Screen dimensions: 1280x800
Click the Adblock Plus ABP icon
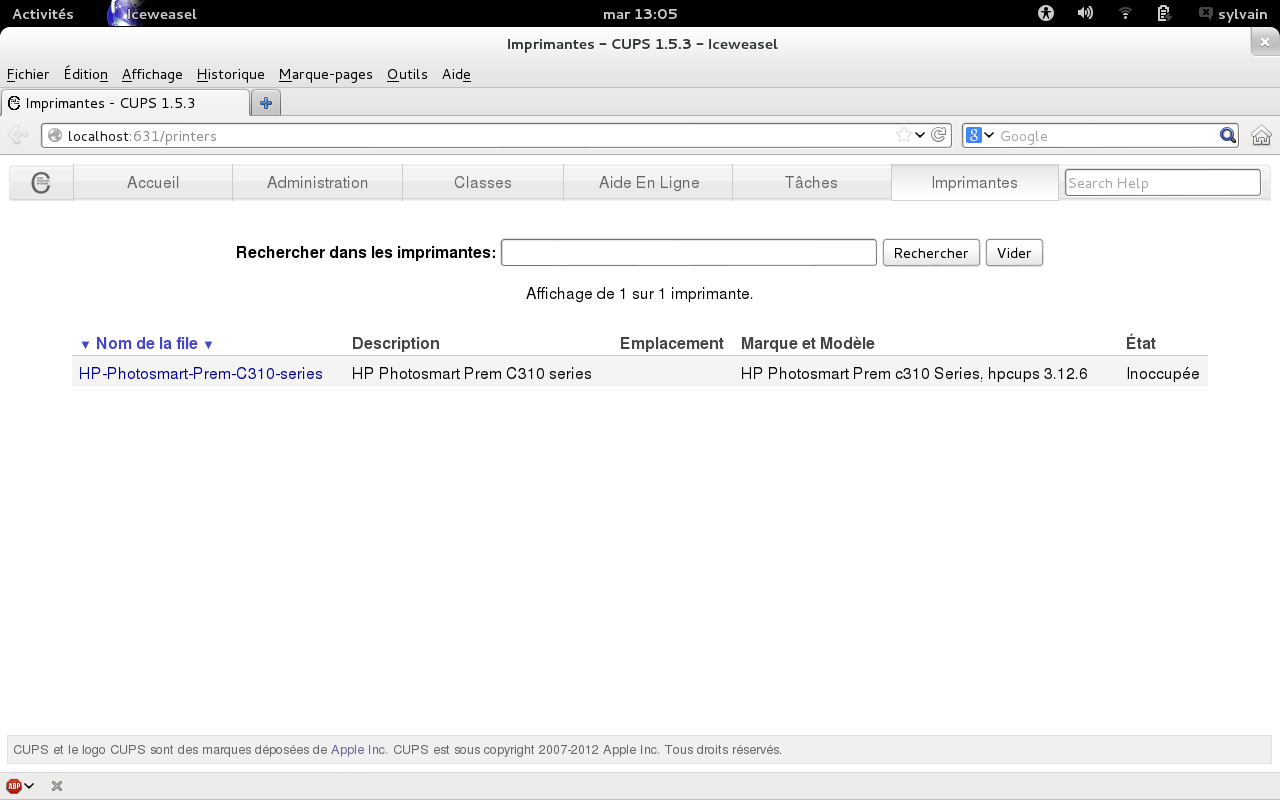(x=14, y=786)
